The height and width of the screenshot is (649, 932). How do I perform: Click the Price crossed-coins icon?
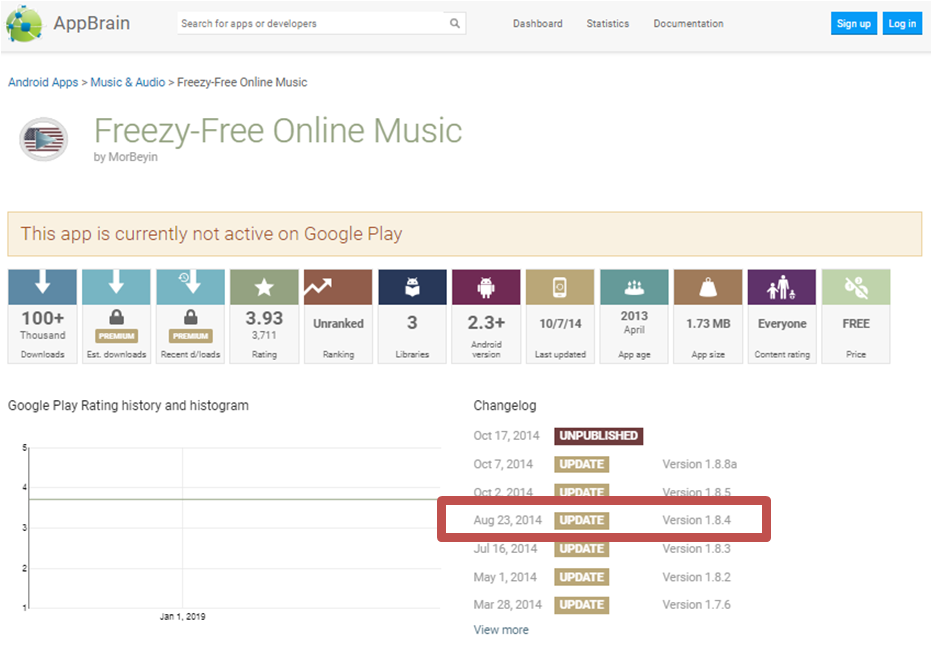click(x=856, y=287)
